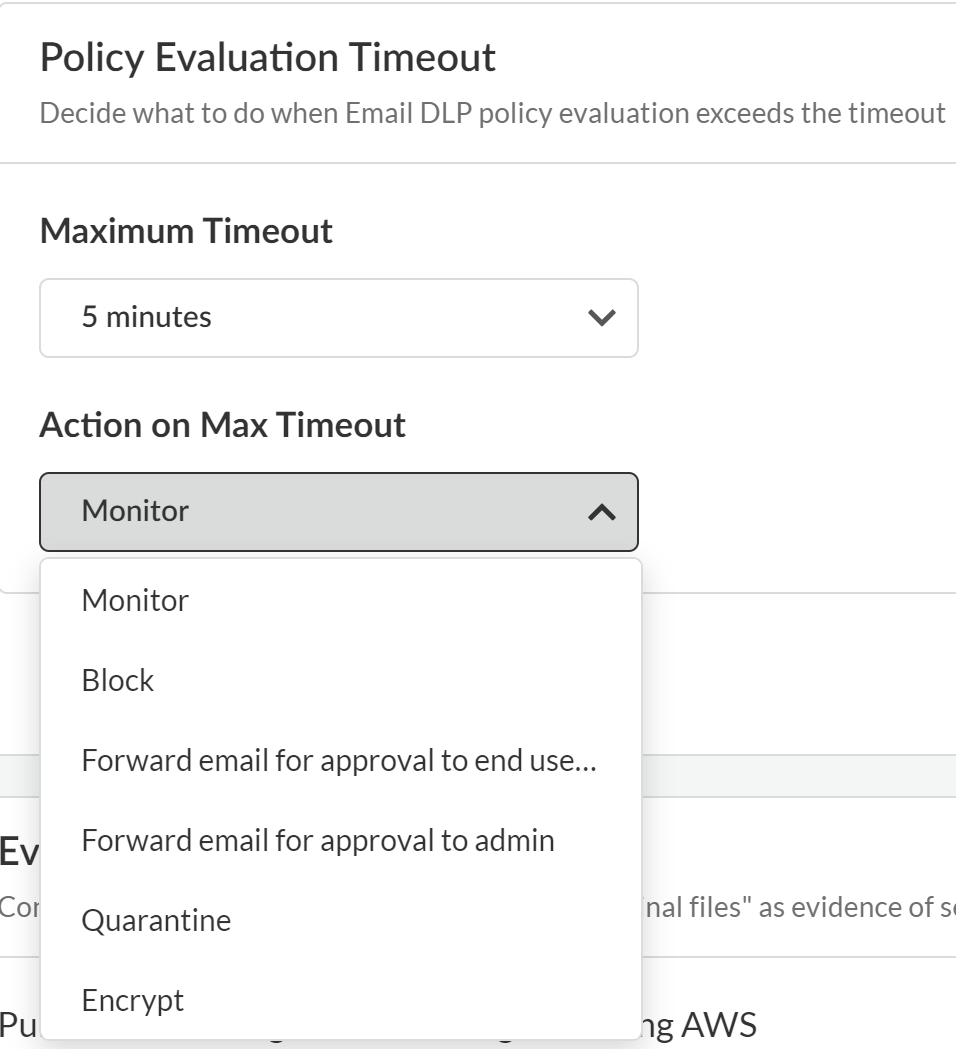Click the chevron-down arrow on Maximum Timeout
The image size is (956, 1049).
click(x=601, y=318)
